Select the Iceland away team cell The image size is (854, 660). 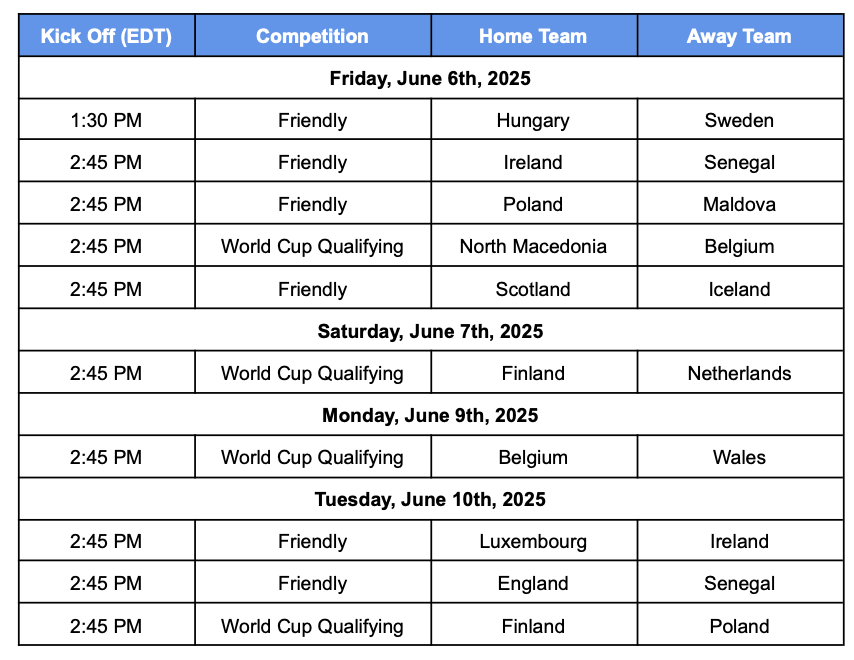[x=740, y=289]
